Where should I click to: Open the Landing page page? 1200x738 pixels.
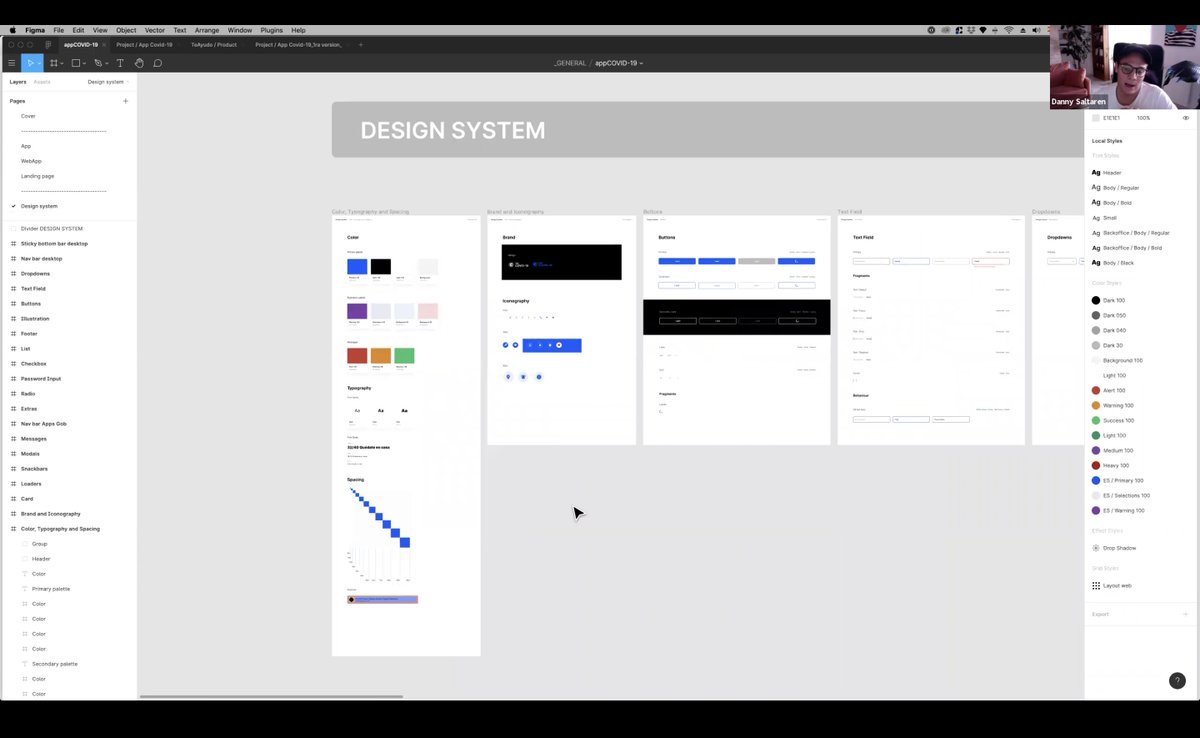coord(37,176)
